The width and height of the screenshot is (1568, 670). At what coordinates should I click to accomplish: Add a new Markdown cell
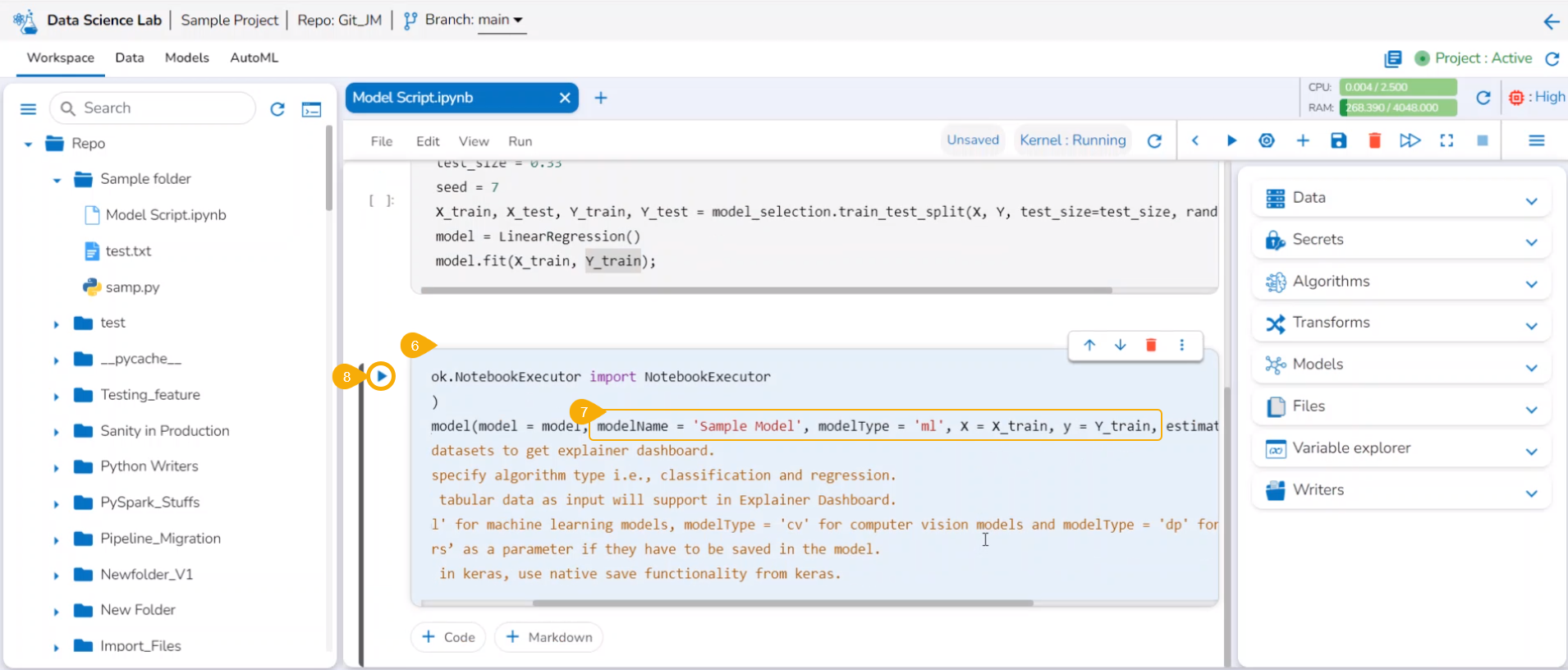(x=548, y=637)
